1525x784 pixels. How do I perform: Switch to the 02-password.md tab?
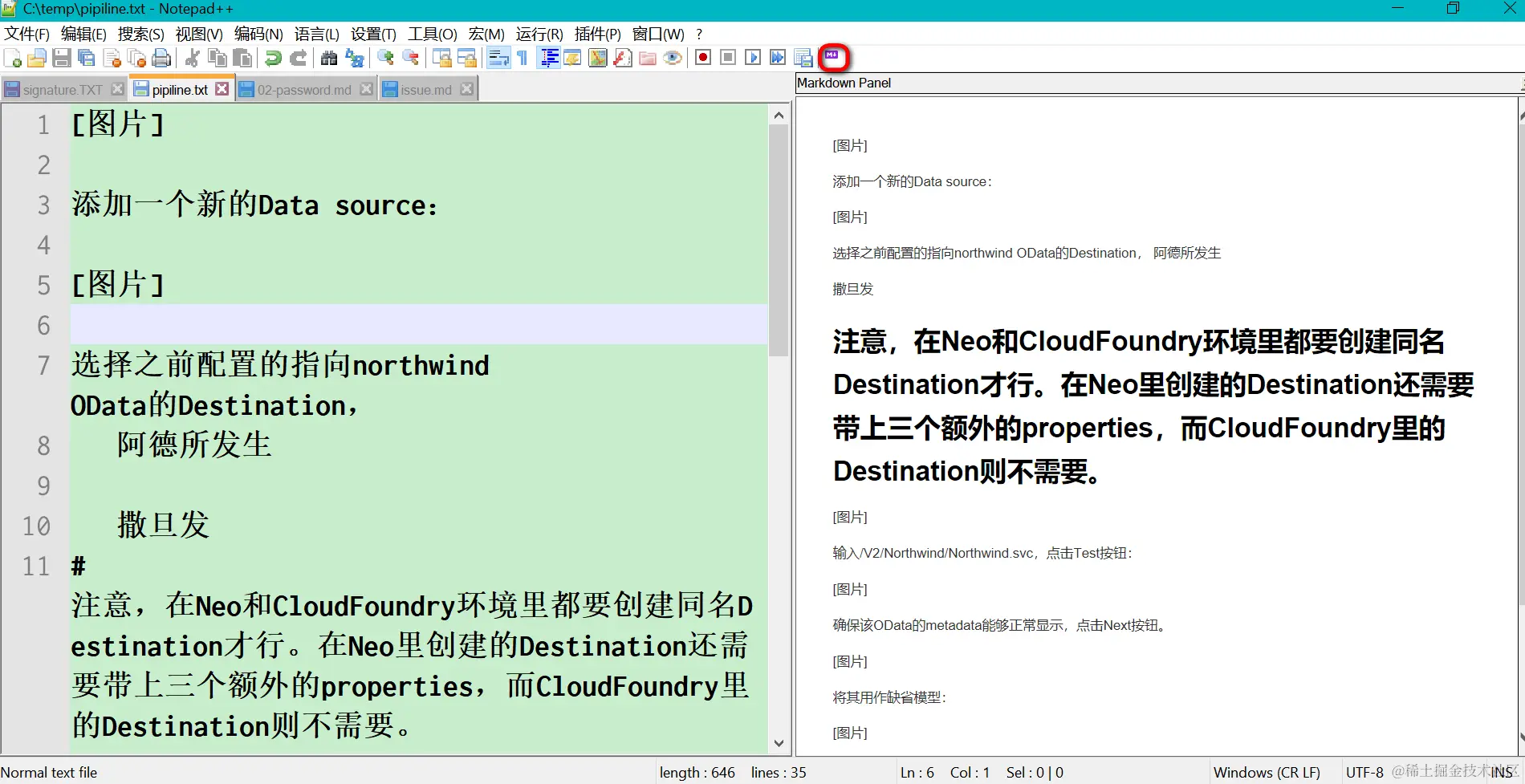click(304, 90)
